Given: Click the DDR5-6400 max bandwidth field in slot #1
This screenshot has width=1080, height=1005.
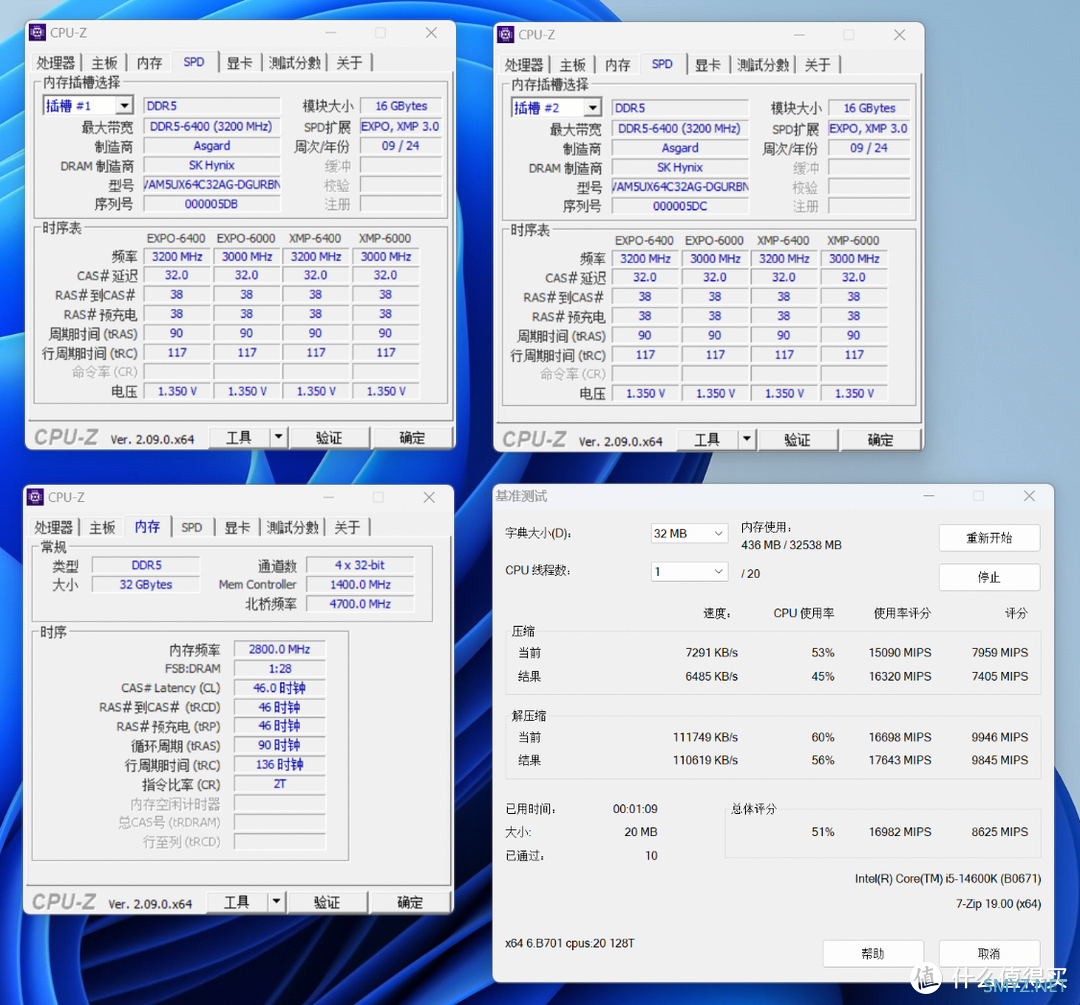Looking at the screenshot, I should pos(211,126).
